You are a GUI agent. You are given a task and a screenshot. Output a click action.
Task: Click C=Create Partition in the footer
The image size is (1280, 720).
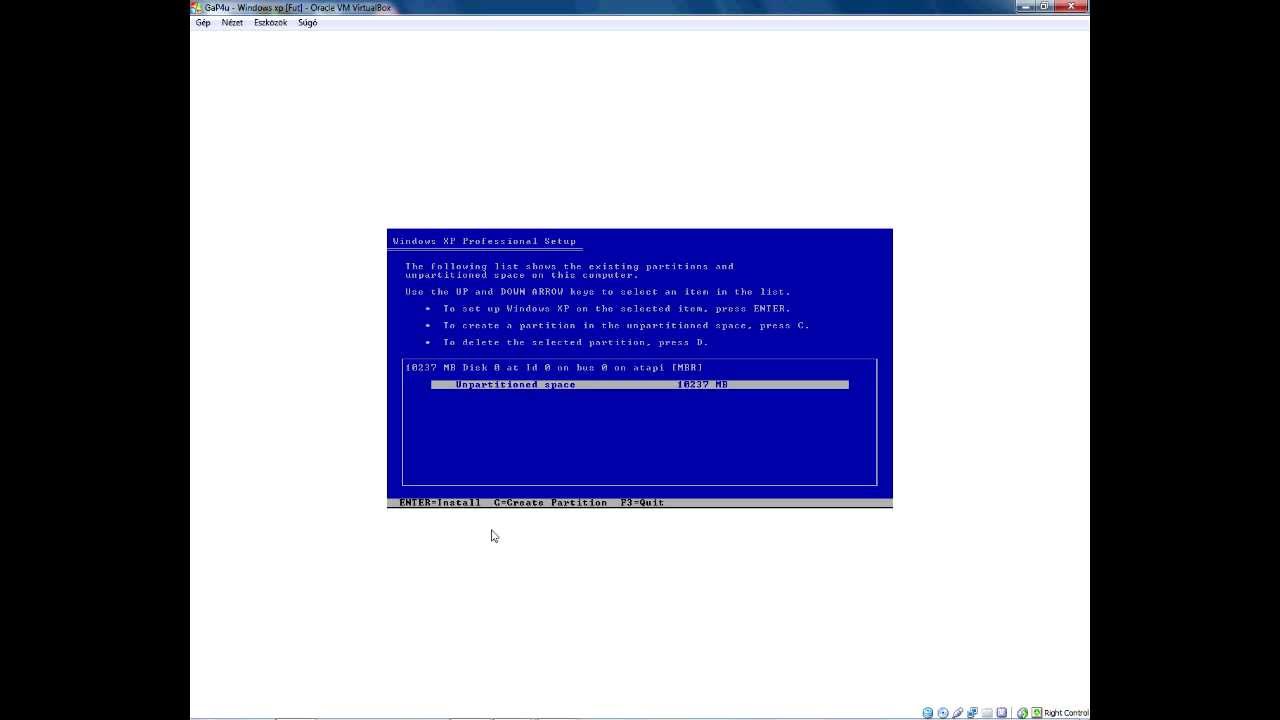550,502
